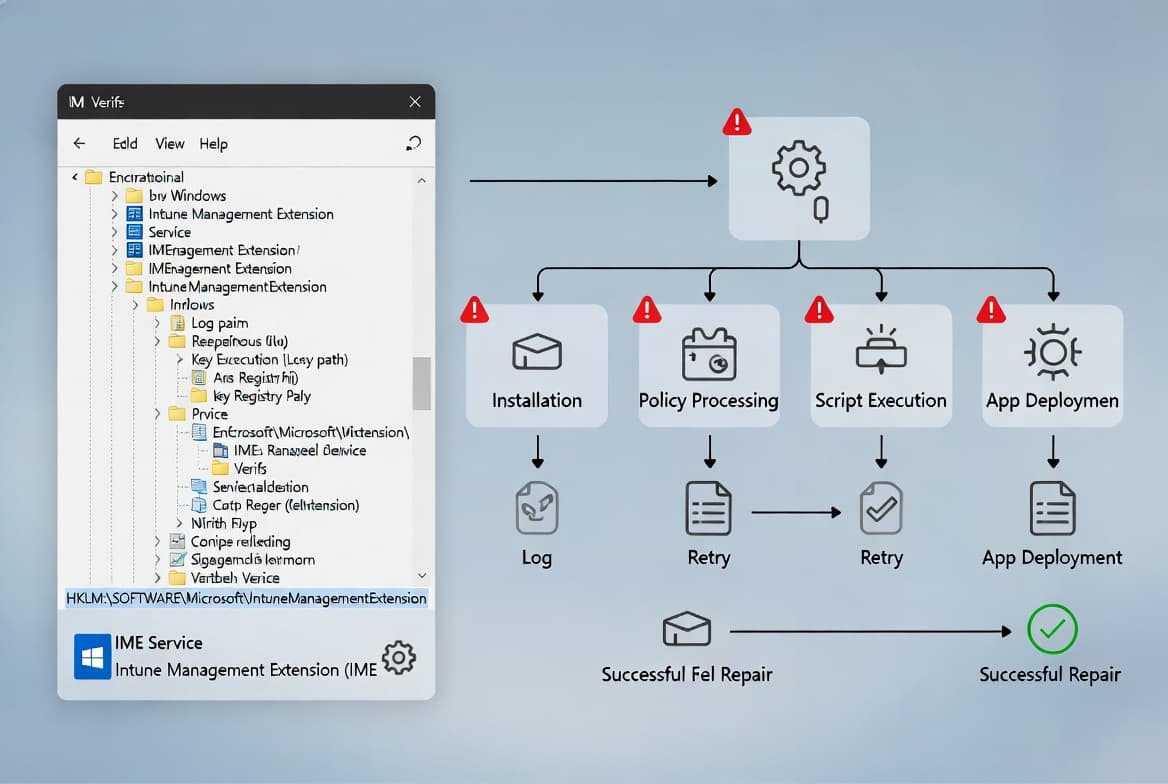1168x784 pixels.
Task: Click the Script Execution label
Action: point(880,400)
